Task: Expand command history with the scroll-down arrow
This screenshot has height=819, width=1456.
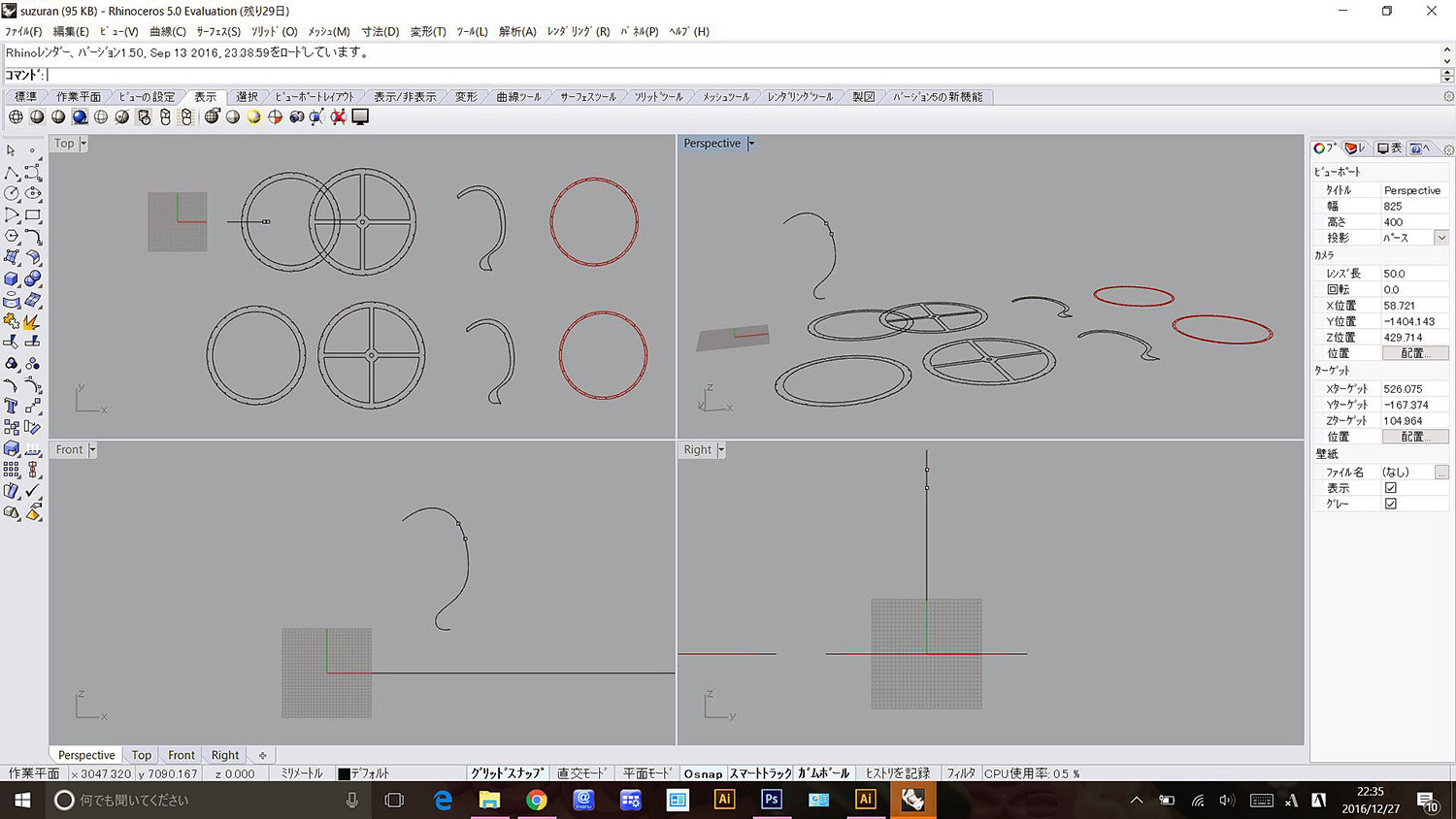Action: 1448,60
